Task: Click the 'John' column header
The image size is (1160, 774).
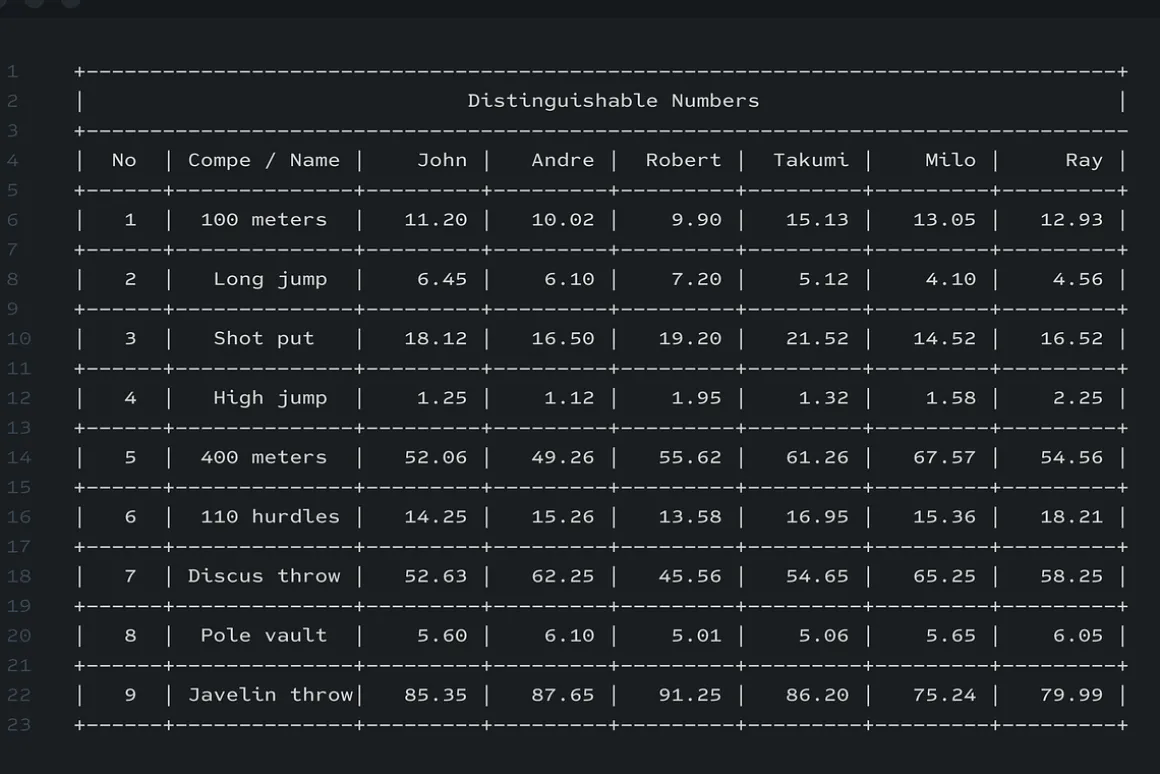Action: (442, 161)
